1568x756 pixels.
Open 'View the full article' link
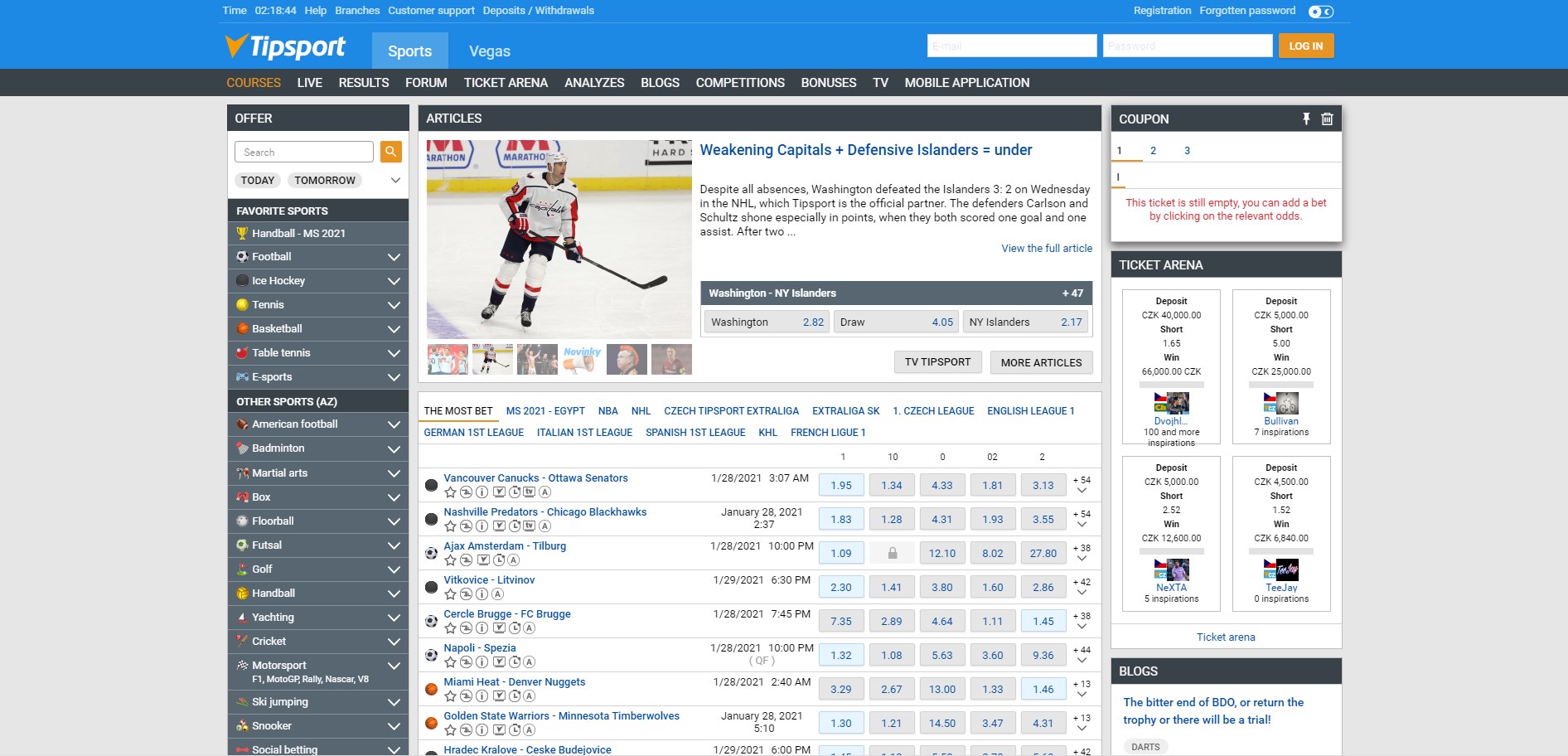(x=1047, y=248)
